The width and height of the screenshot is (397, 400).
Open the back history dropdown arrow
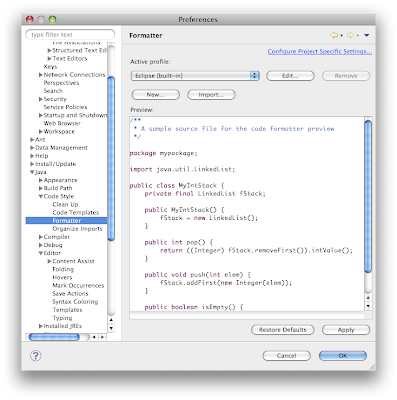point(341,36)
